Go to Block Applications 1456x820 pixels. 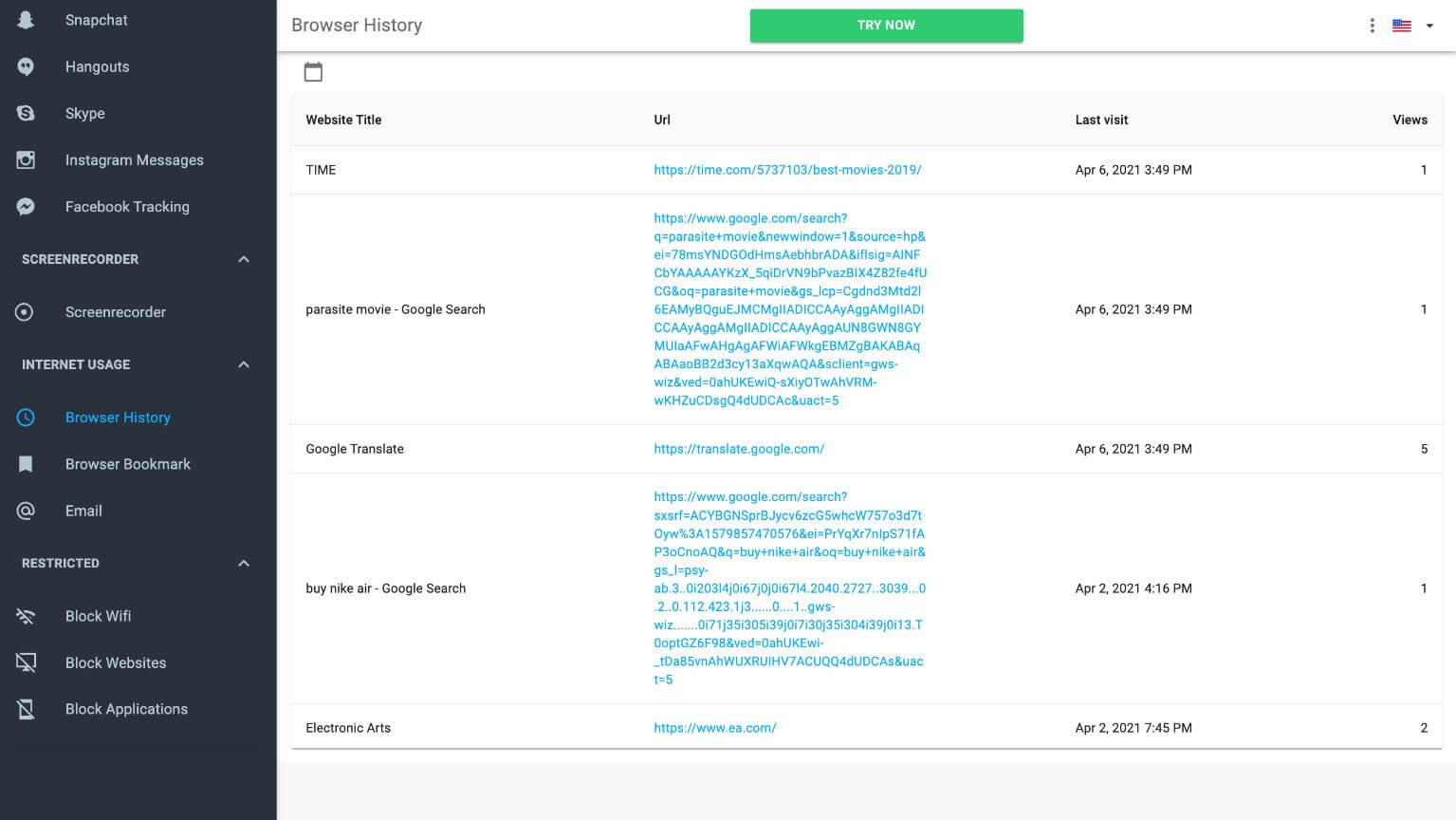coord(126,709)
